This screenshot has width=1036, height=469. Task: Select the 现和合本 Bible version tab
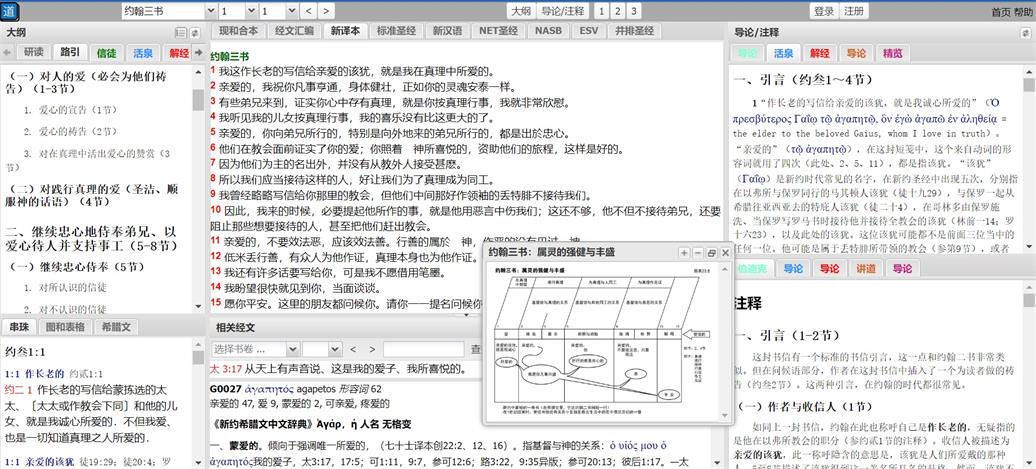239,31
